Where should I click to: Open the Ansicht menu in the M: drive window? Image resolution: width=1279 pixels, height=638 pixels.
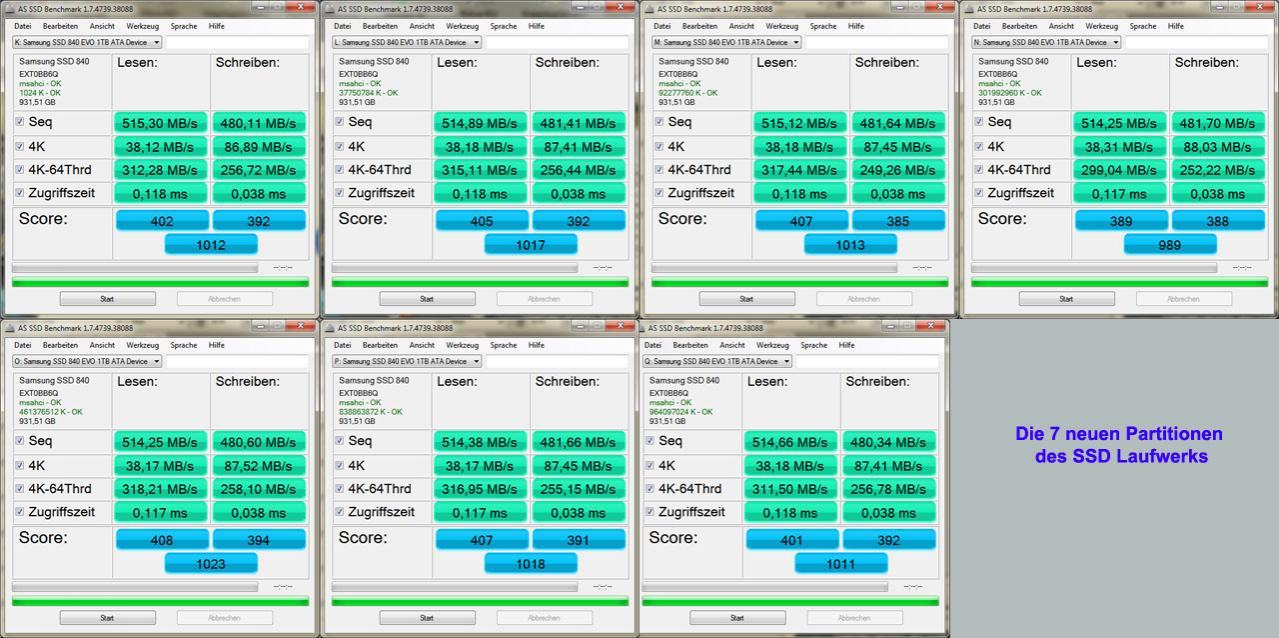tap(741, 26)
